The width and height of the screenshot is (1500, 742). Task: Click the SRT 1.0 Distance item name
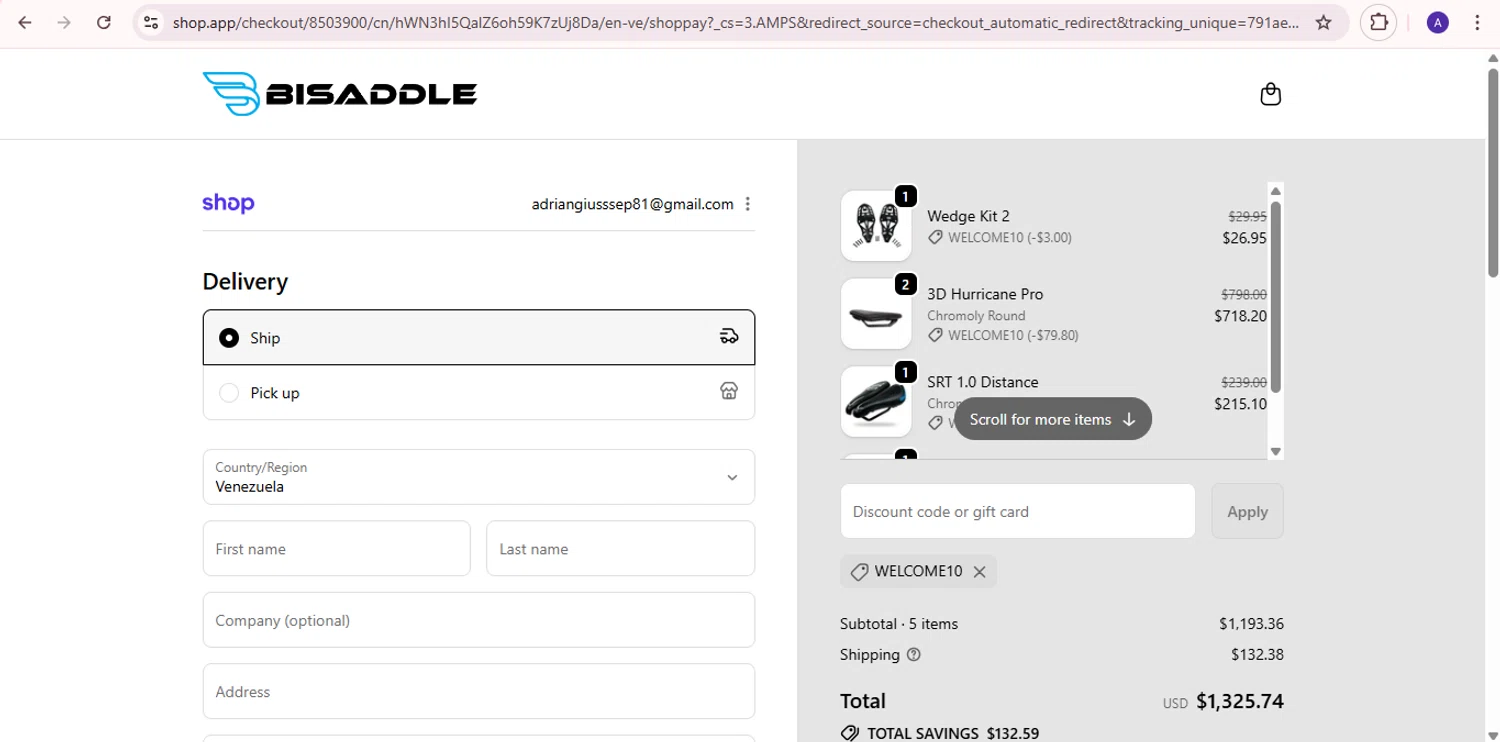(x=982, y=382)
